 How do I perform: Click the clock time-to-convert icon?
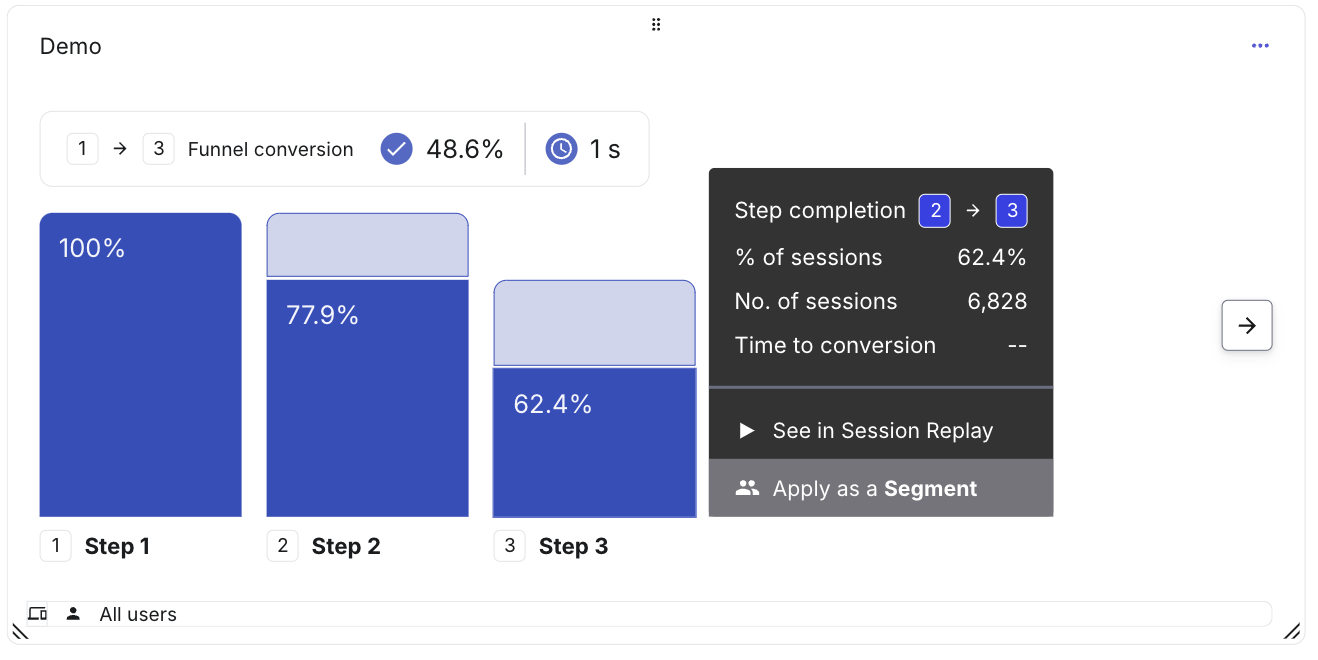click(562, 149)
